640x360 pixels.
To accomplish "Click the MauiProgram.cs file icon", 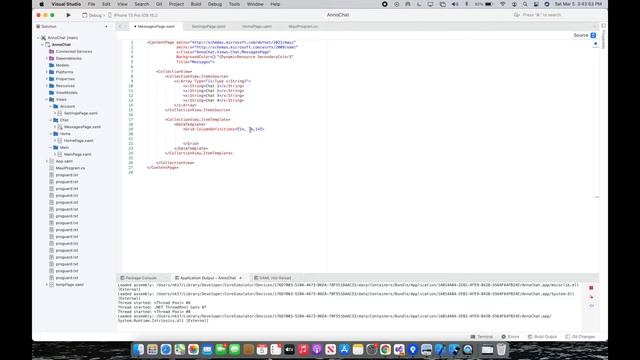I will (51, 168).
